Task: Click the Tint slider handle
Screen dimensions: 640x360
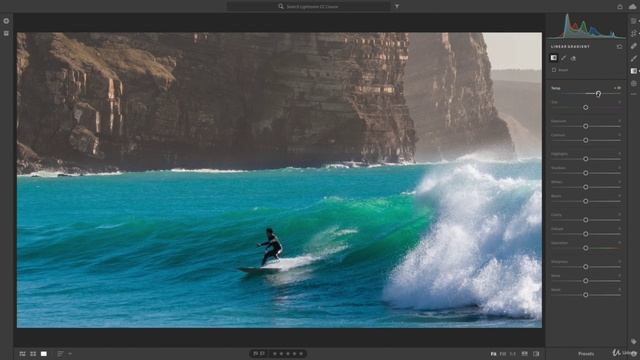Action: [x=586, y=108]
